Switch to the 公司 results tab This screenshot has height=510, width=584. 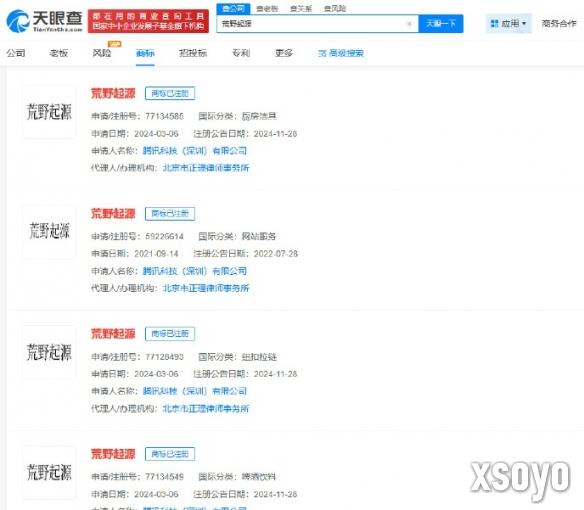pos(16,53)
